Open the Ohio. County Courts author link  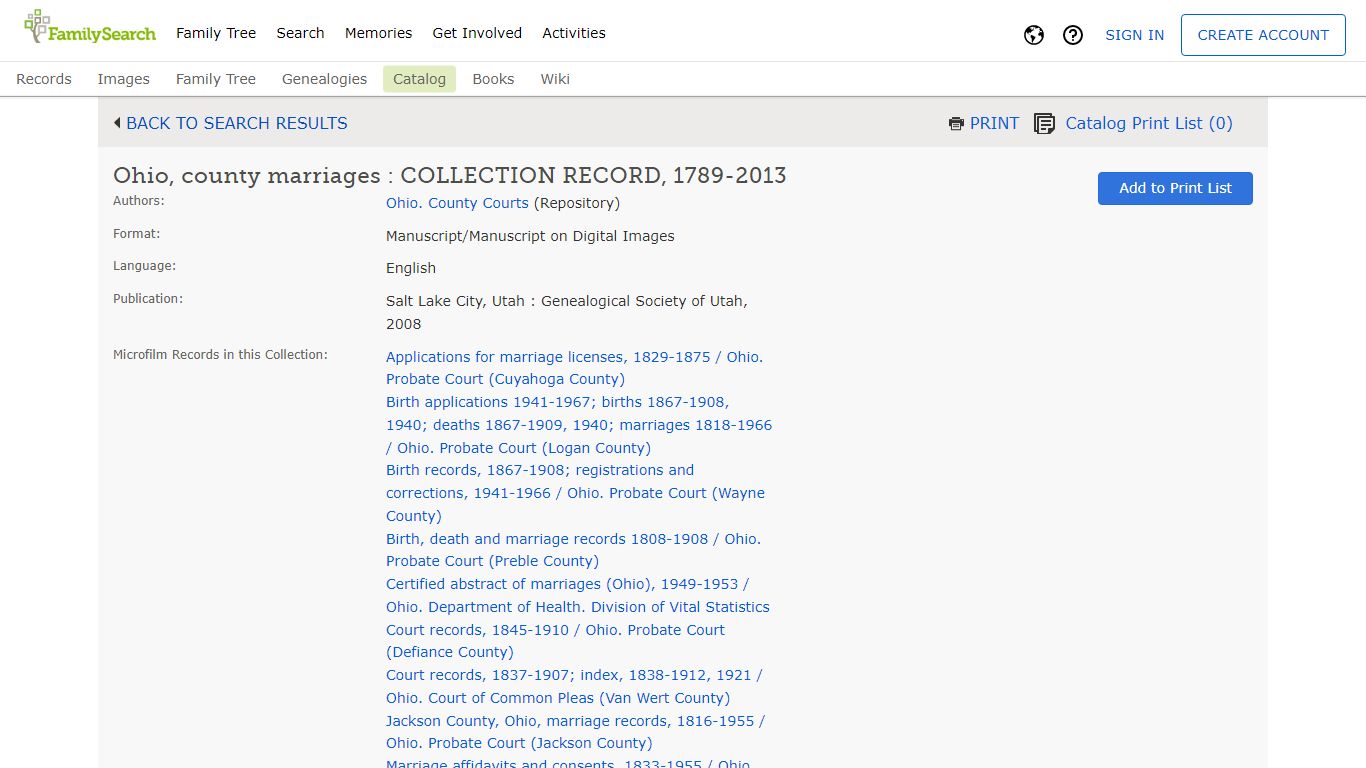point(457,203)
